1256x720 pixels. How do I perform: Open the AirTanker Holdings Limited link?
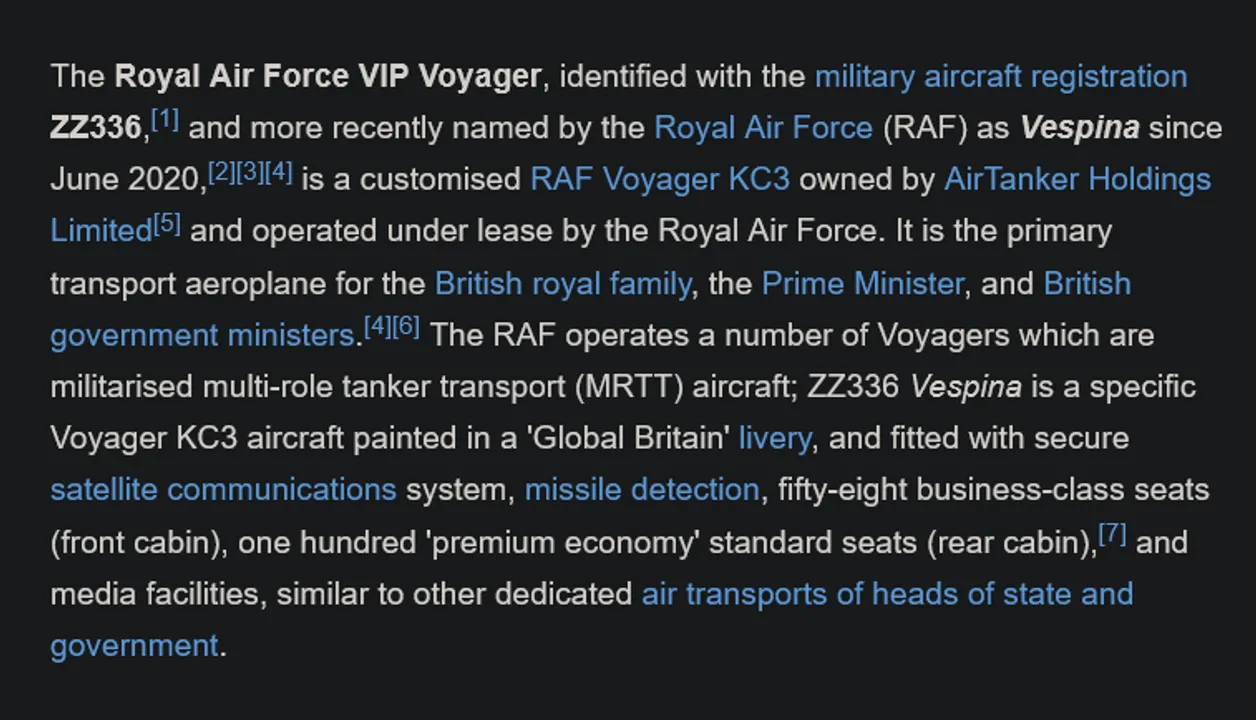click(1077, 180)
